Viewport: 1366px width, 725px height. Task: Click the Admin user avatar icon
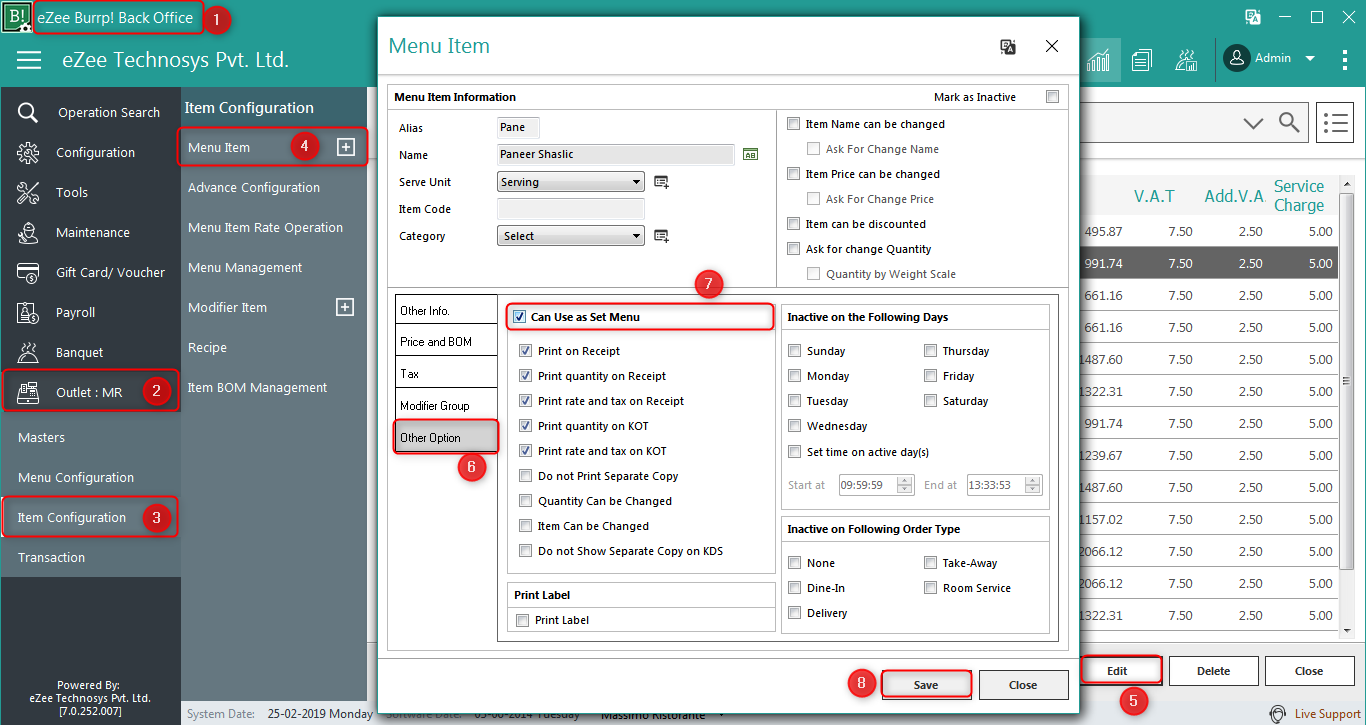[x=1237, y=58]
